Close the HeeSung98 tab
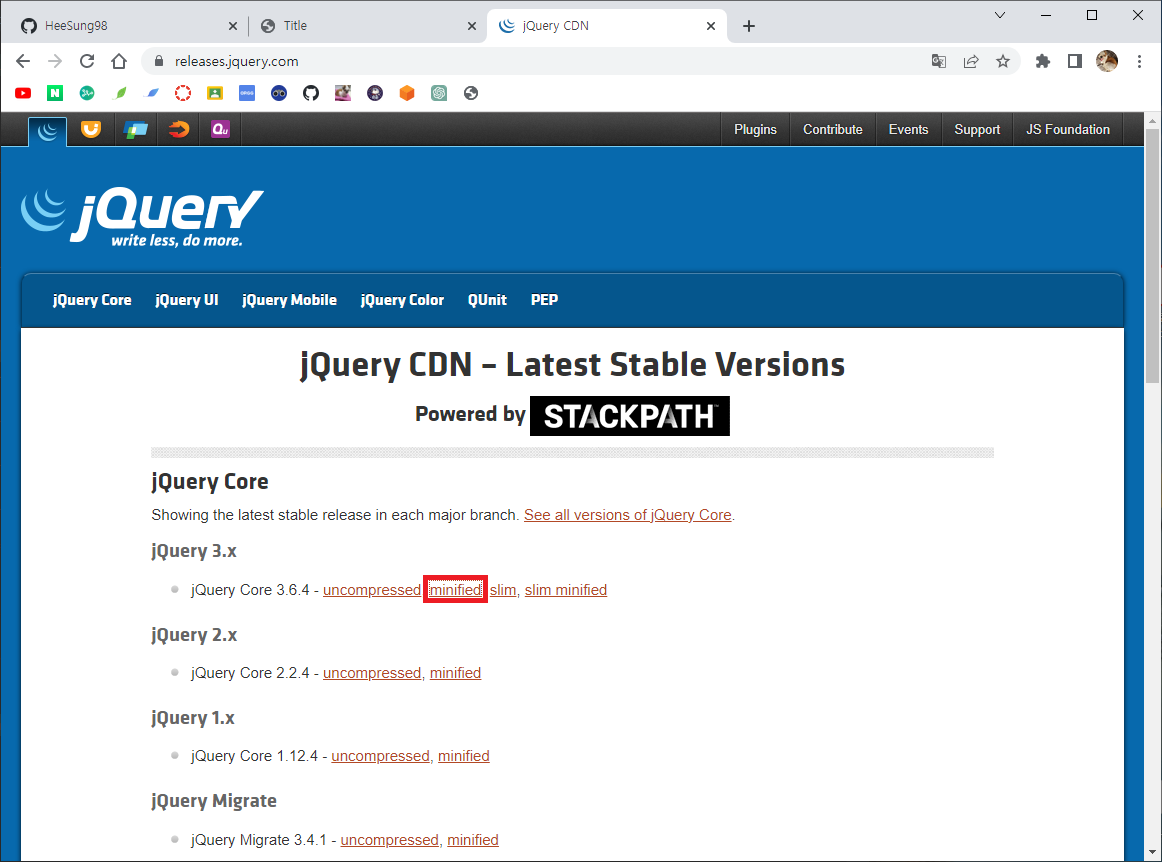Screen dimensions: 1162x862 pyautogui.click(x=233, y=26)
